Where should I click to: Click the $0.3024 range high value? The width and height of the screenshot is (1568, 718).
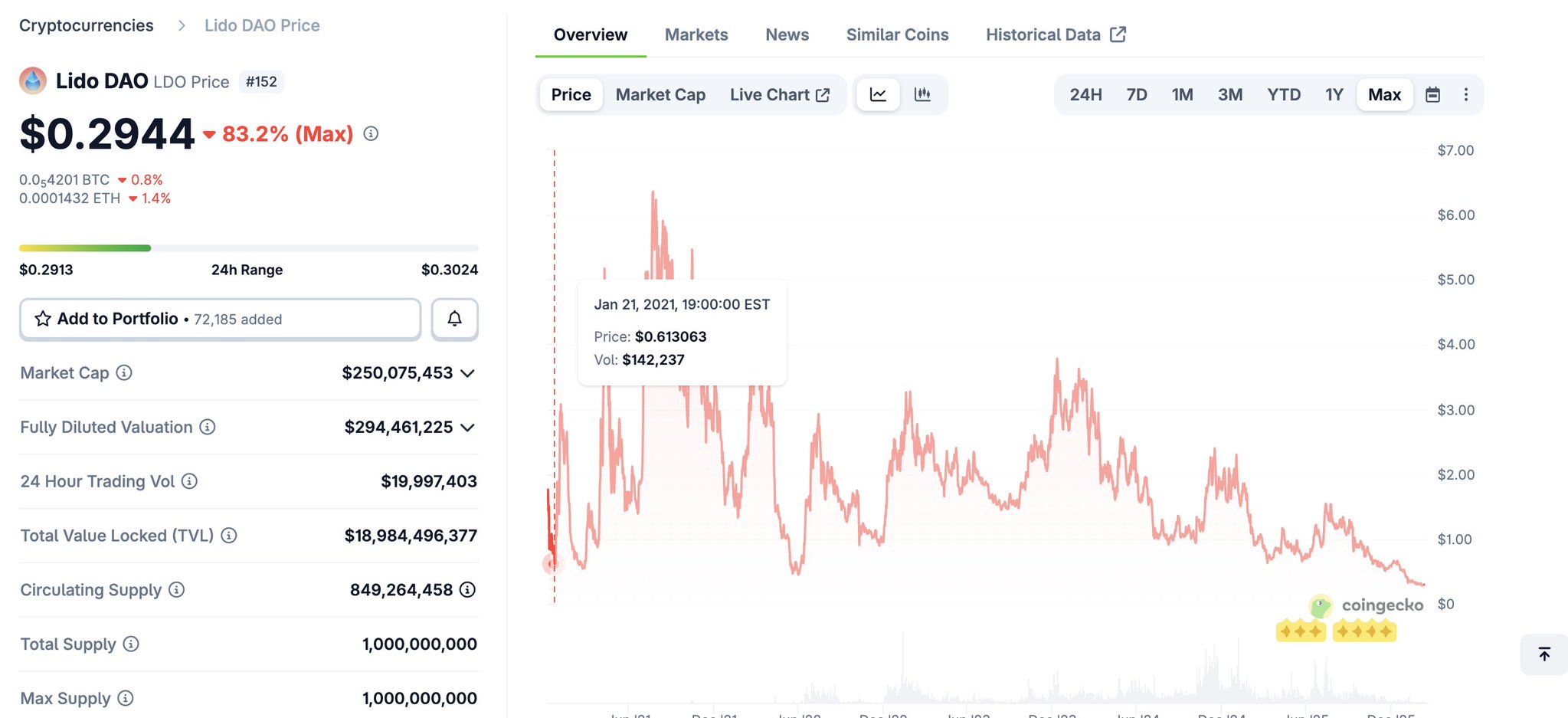point(450,270)
